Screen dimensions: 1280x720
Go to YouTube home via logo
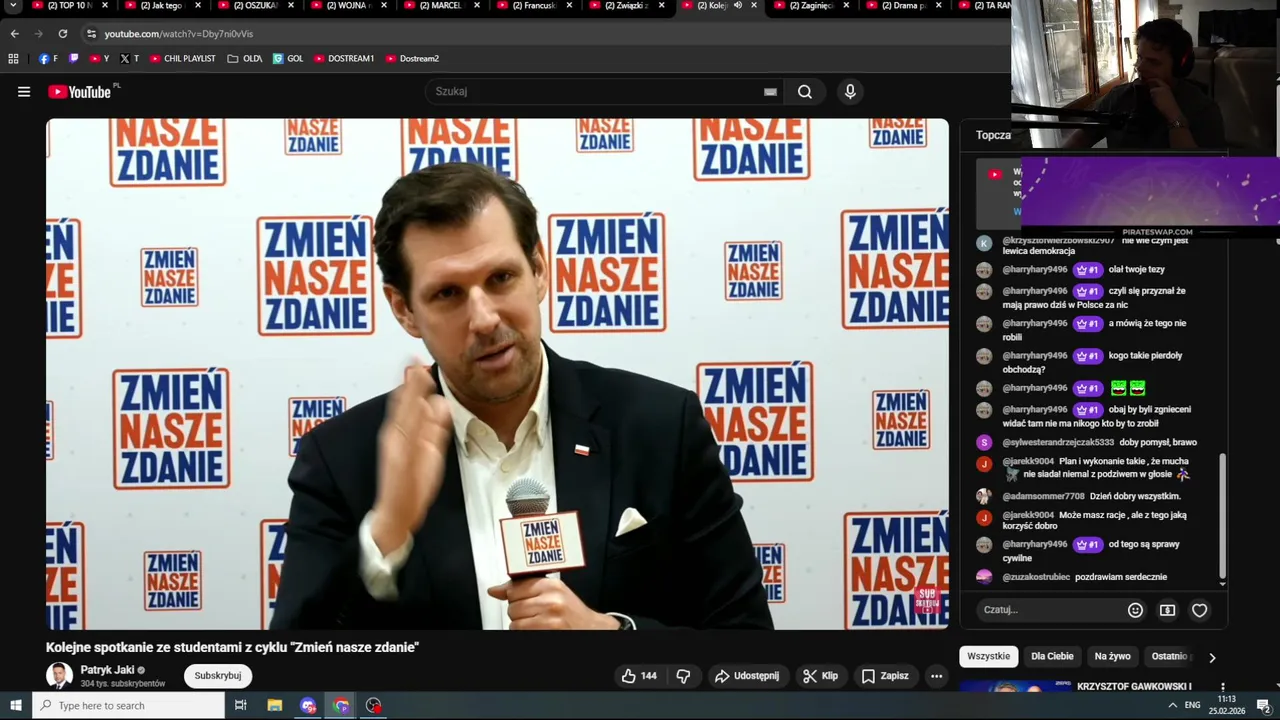point(79,92)
